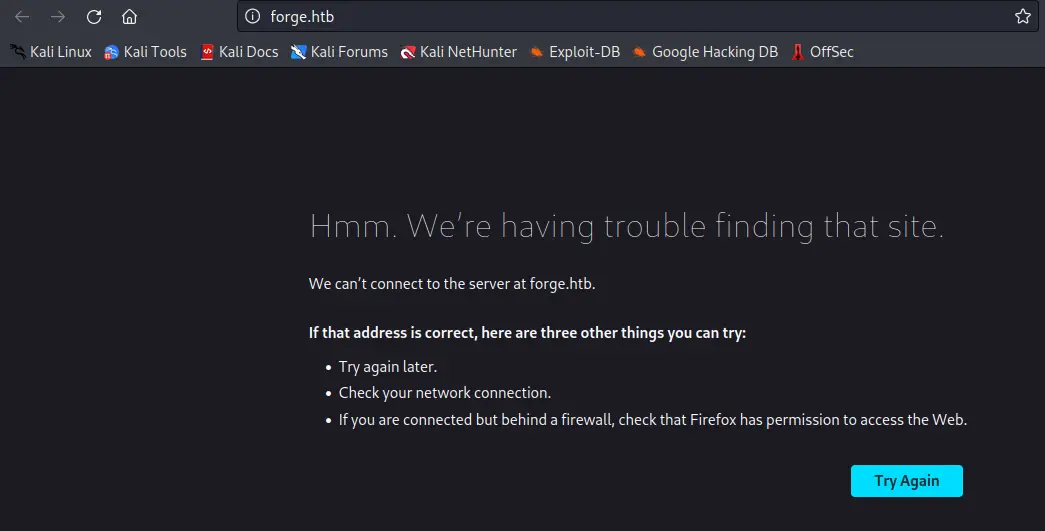Click the "Check your network connection" bullet
This screenshot has width=1045, height=531.
[445, 393]
